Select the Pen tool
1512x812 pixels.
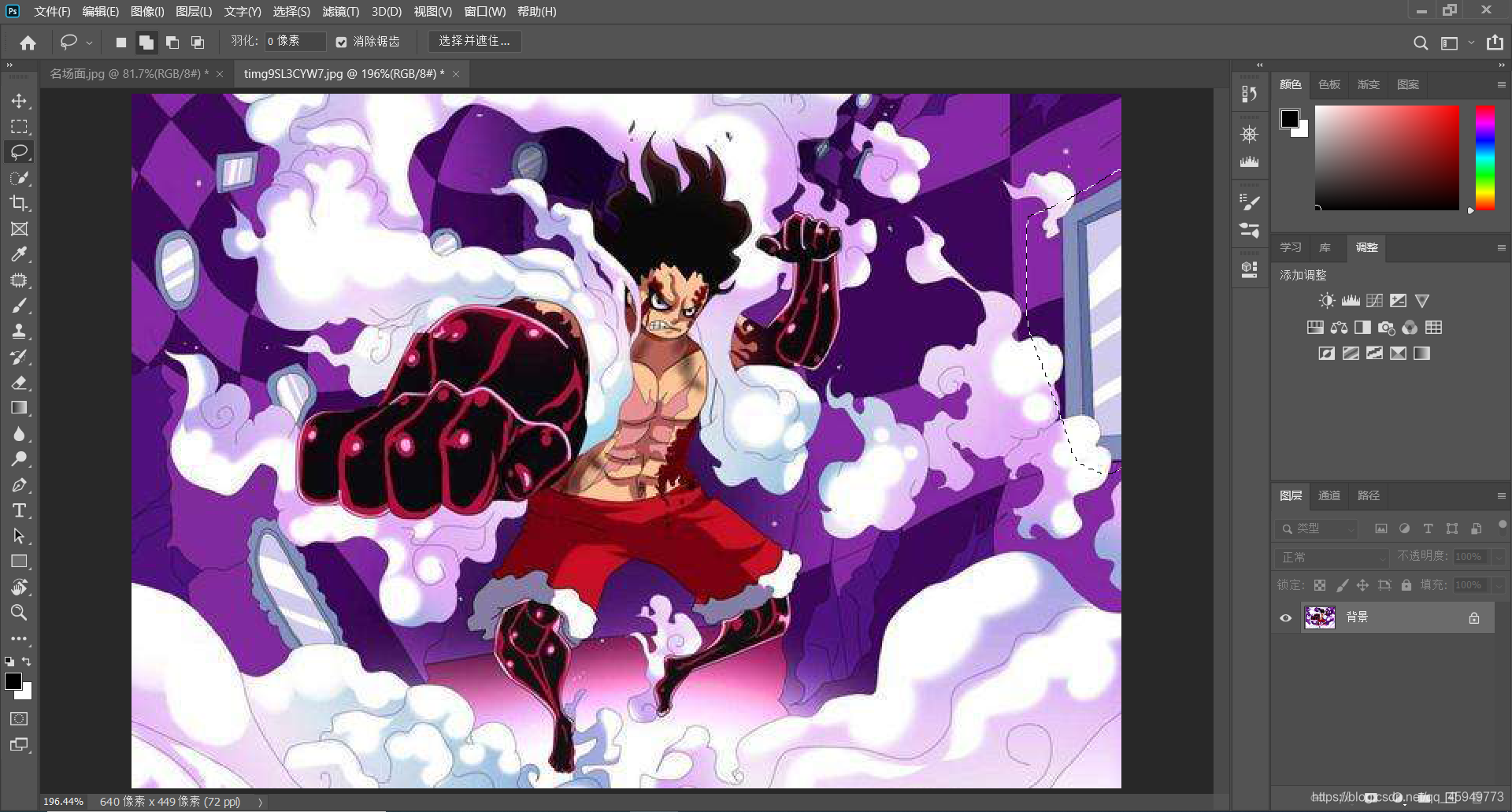tap(19, 484)
